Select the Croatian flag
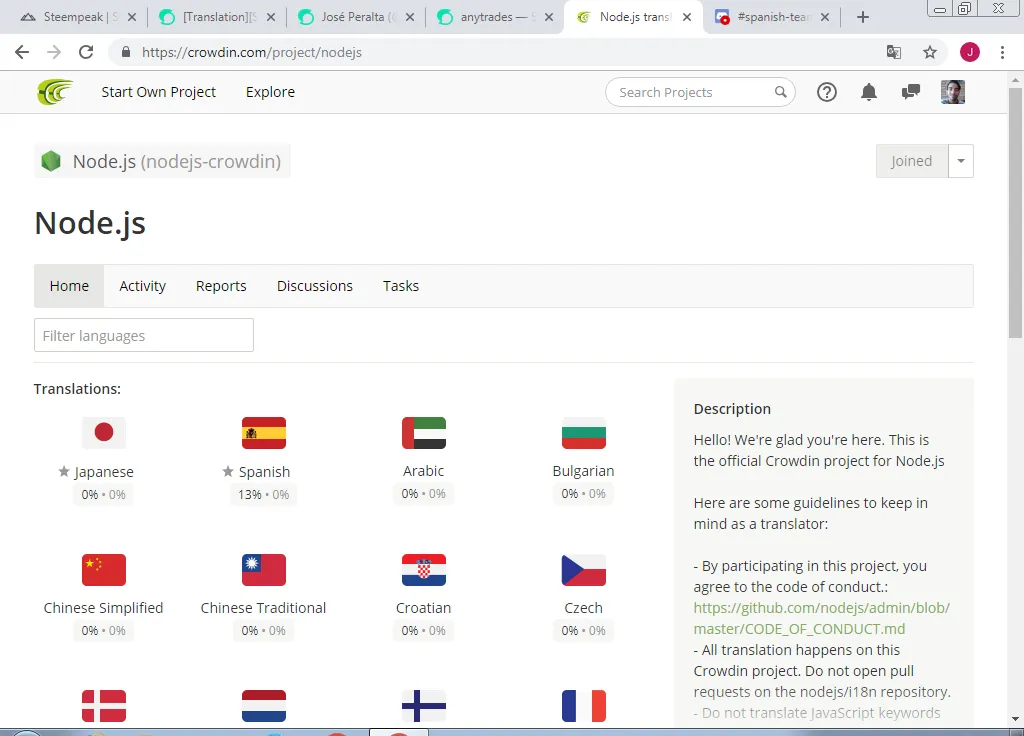1024x736 pixels. click(424, 569)
